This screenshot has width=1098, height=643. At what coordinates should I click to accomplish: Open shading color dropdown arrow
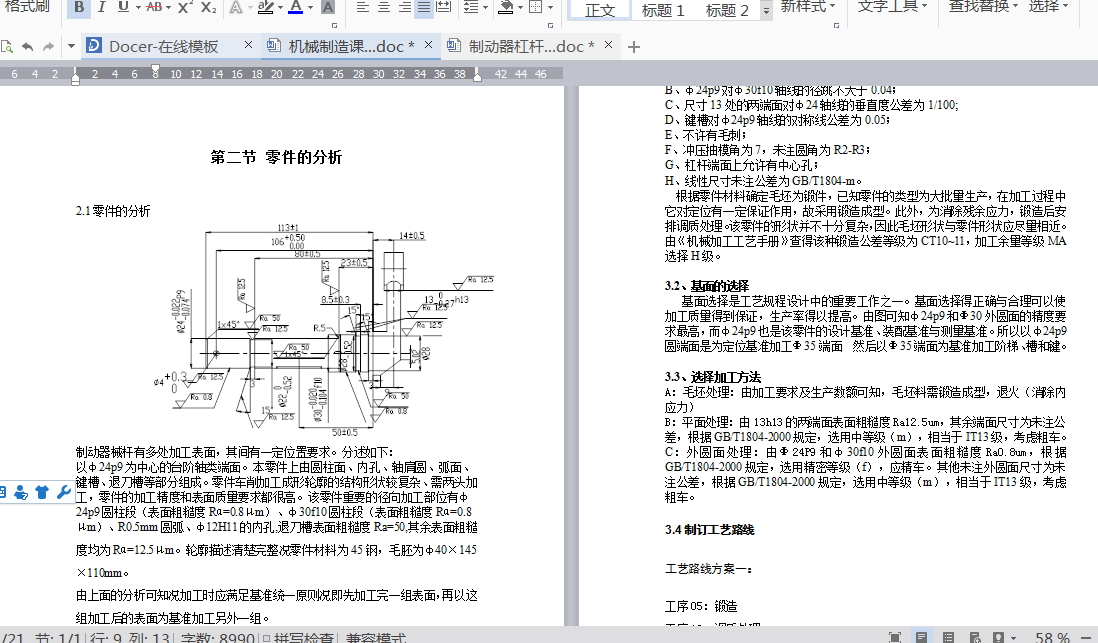coord(520,8)
